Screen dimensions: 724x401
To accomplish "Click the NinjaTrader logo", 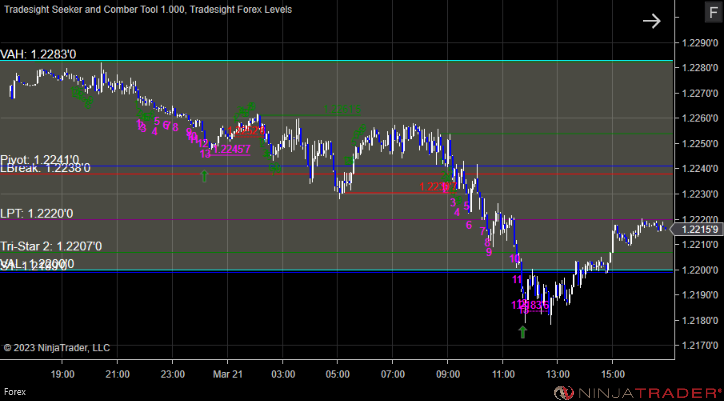I will coord(638,393).
